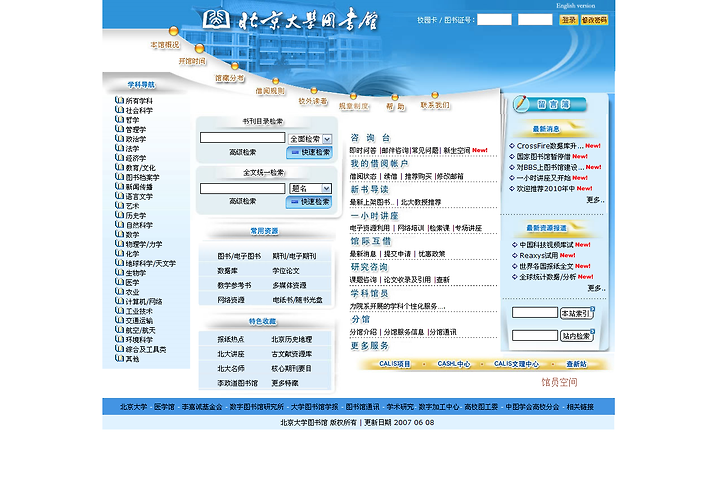Click the orange ball above 联系我们
This screenshot has height=484, width=720.
click(434, 95)
